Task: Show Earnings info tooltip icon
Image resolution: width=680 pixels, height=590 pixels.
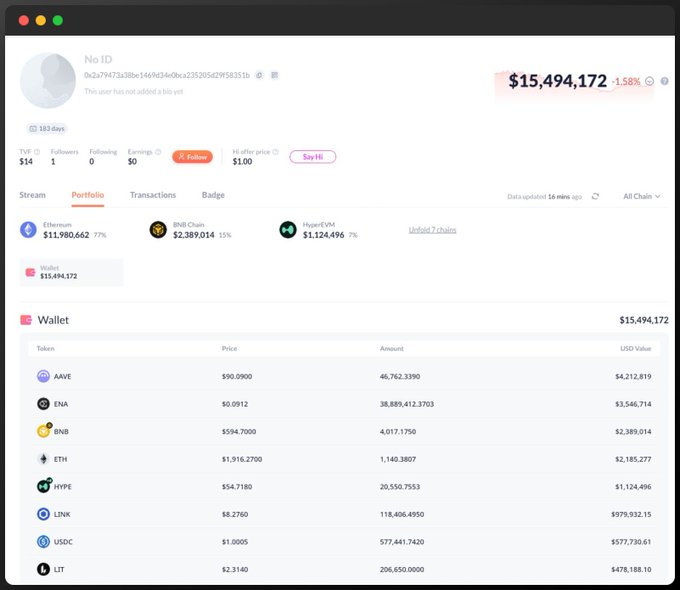Action: [x=158, y=152]
